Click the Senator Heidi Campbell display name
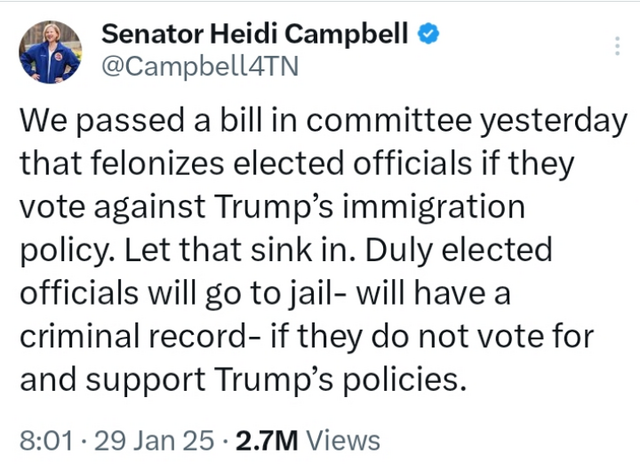This screenshot has width=640, height=470. pyautogui.click(x=256, y=35)
